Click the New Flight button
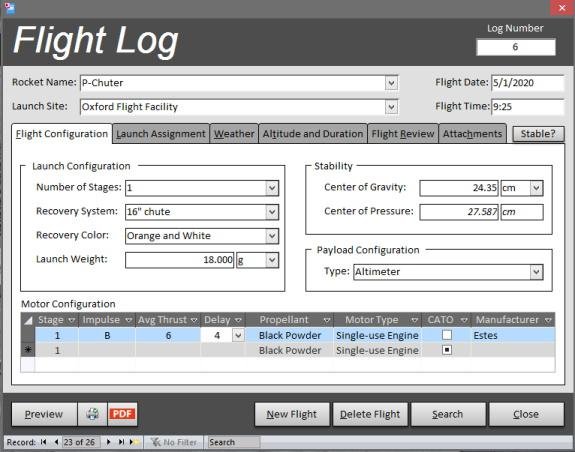Image resolution: width=575 pixels, height=452 pixels. click(292, 414)
